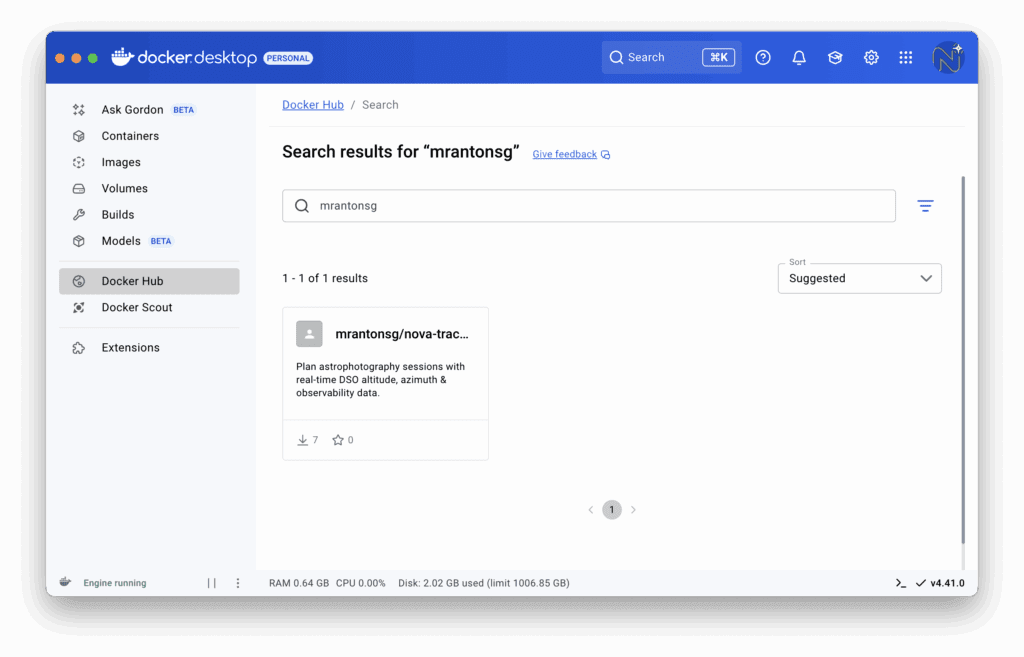Click the header Search bar
Screen dimensions: 1024x657
coord(671,57)
